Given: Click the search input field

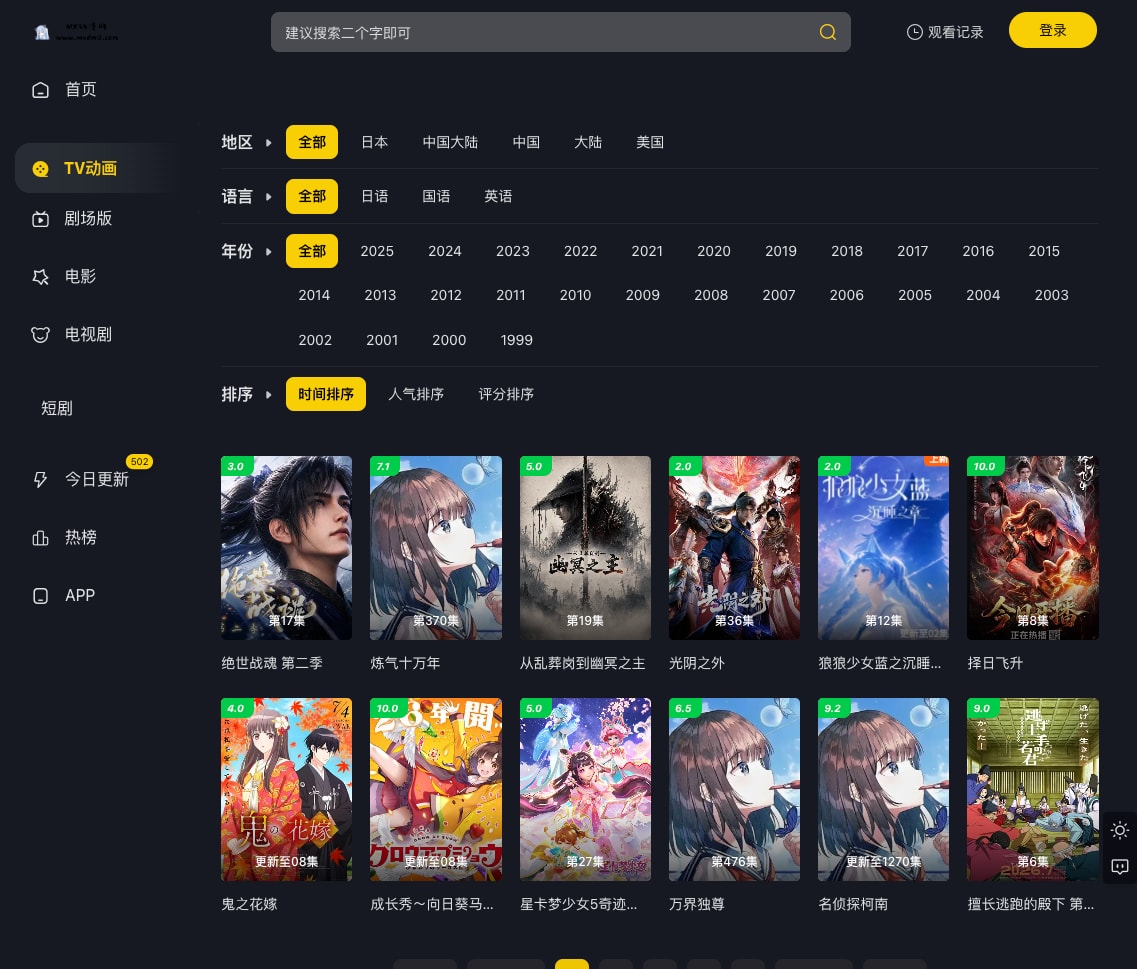Looking at the screenshot, I should point(561,32).
